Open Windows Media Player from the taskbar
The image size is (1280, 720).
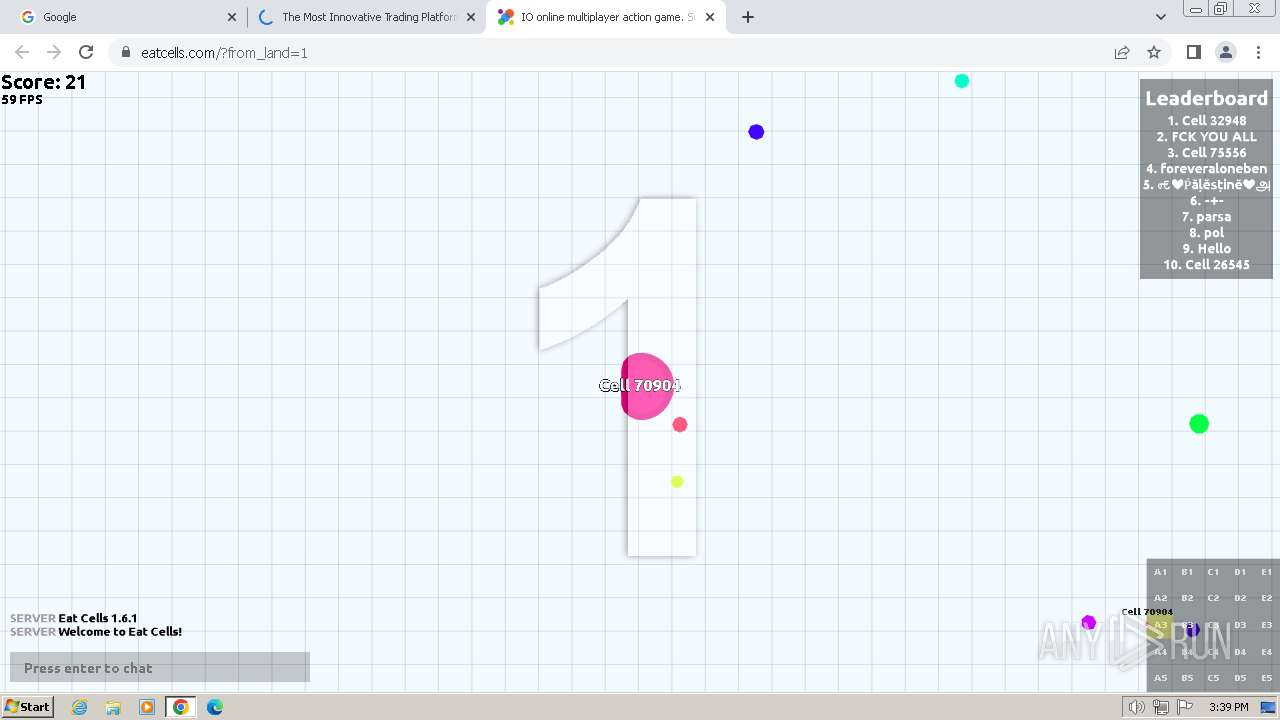[x=147, y=707]
